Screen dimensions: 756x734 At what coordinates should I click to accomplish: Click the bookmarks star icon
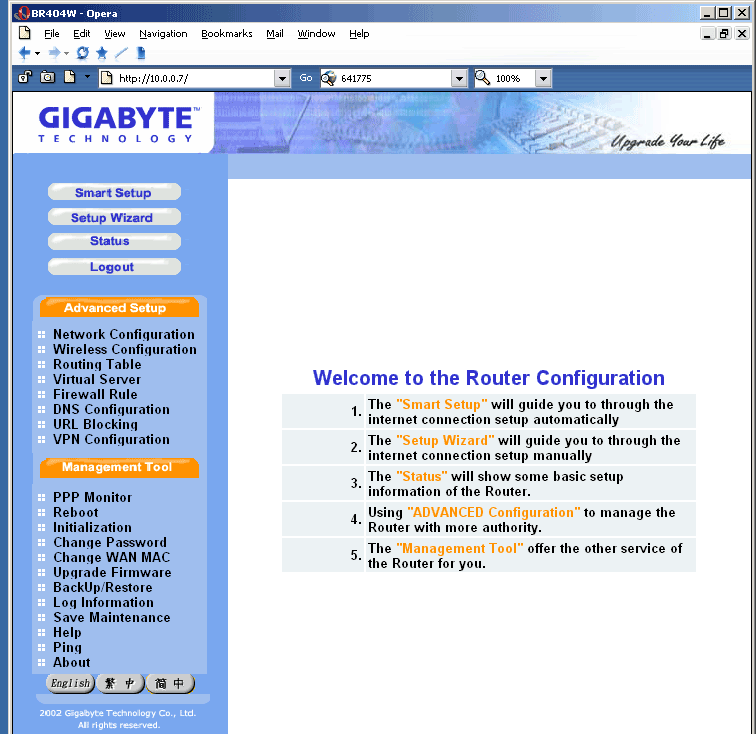click(x=102, y=53)
